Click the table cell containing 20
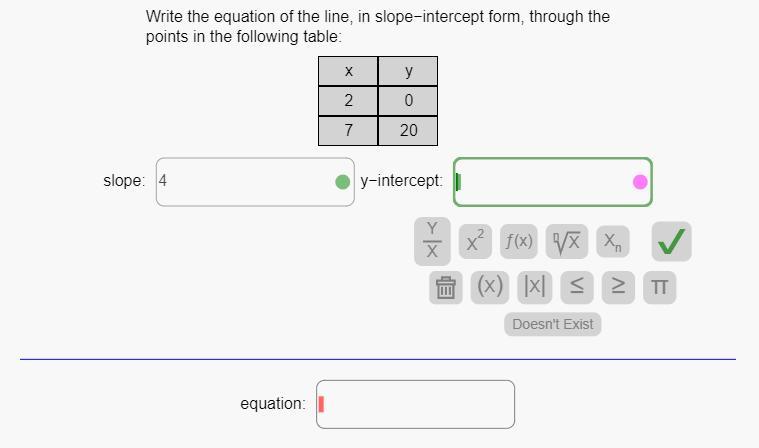 408,131
